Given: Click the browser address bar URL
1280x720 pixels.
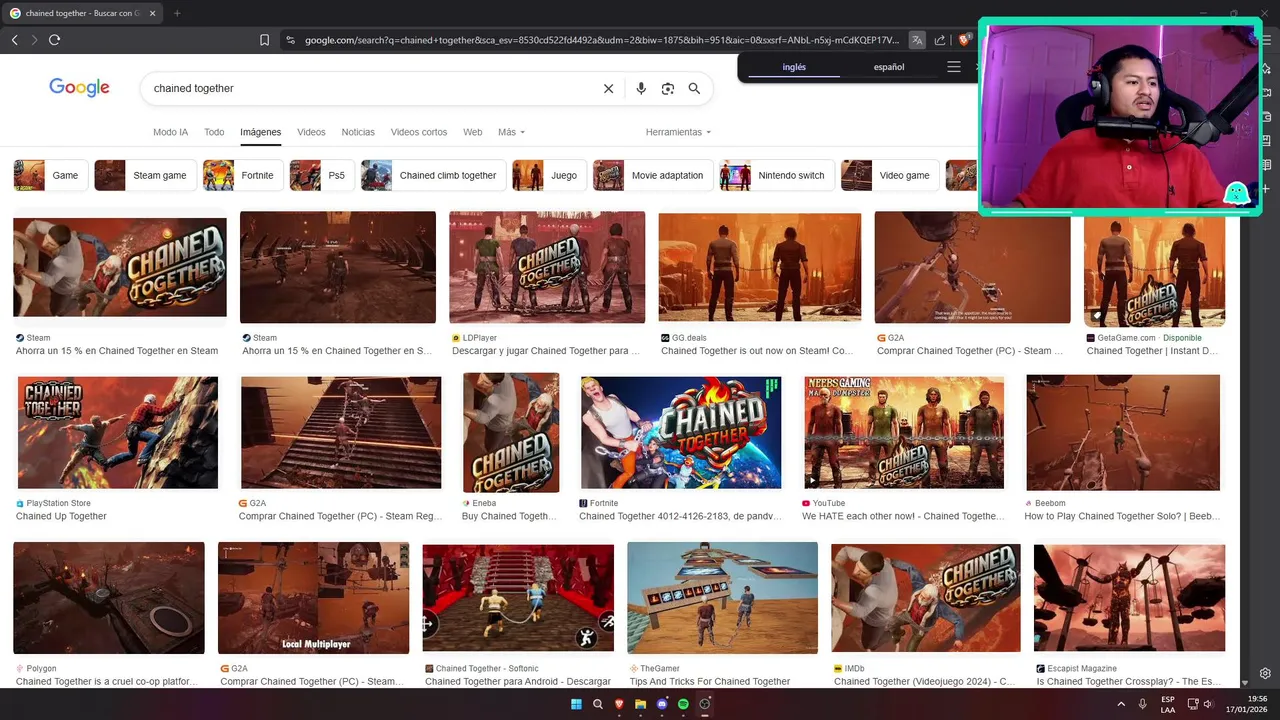Looking at the screenshot, I should tap(601, 40).
